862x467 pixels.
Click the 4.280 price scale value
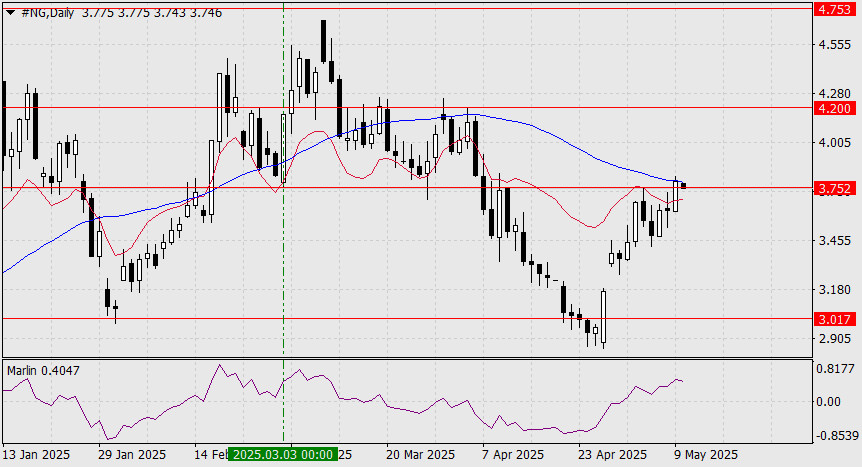tap(835, 94)
